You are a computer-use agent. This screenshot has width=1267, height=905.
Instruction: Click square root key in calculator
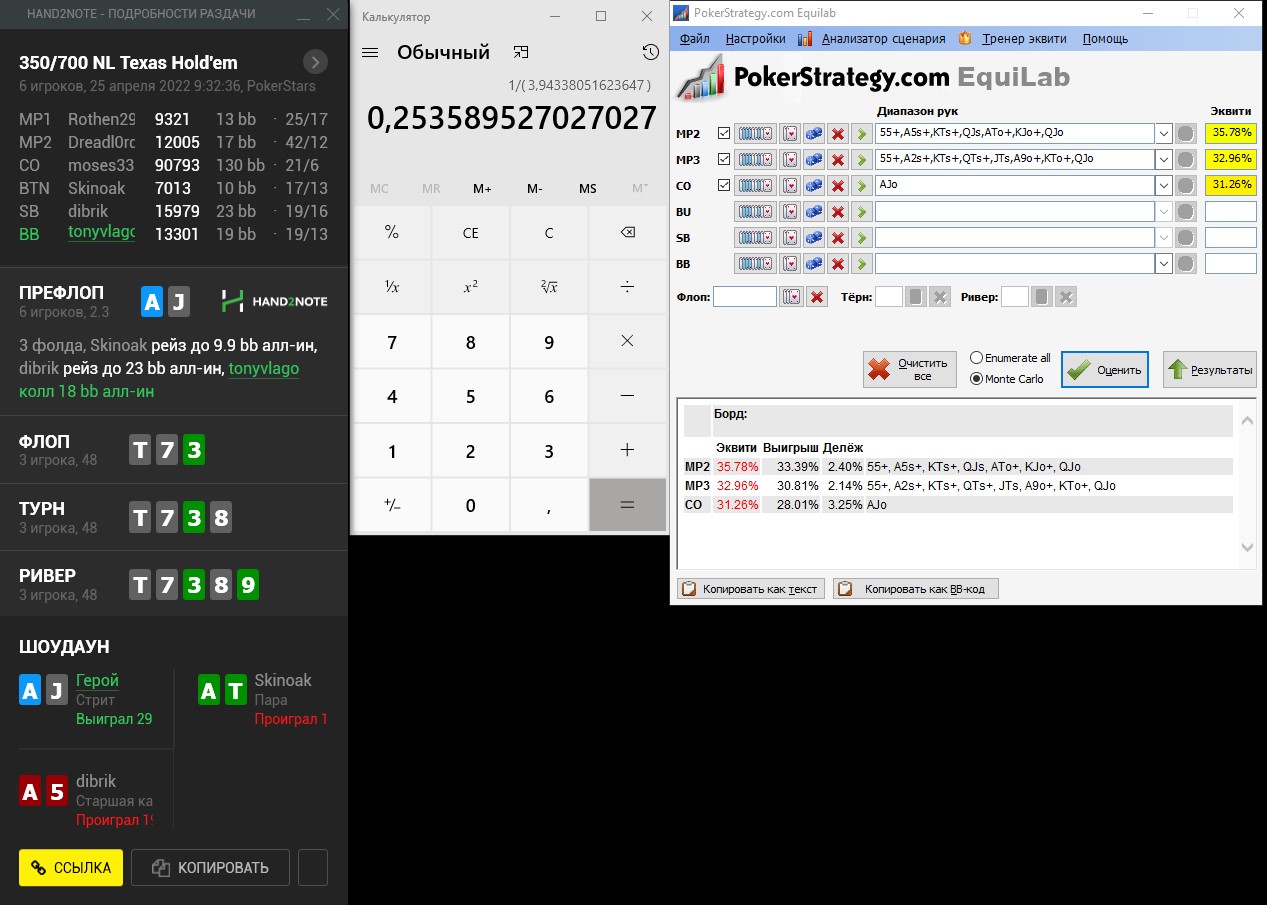[x=549, y=287]
